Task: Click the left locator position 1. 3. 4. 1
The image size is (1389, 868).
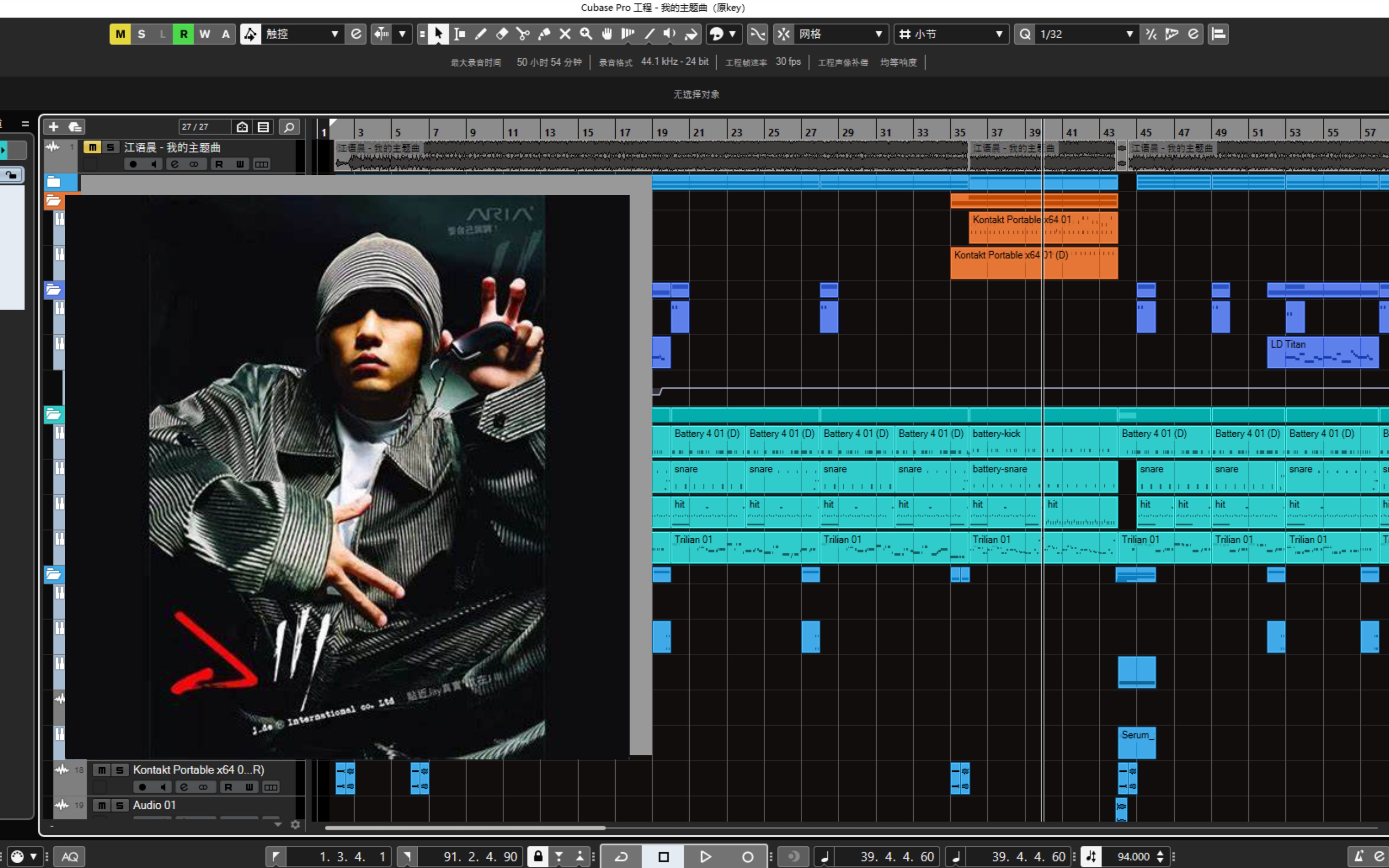Action: coord(340,857)
